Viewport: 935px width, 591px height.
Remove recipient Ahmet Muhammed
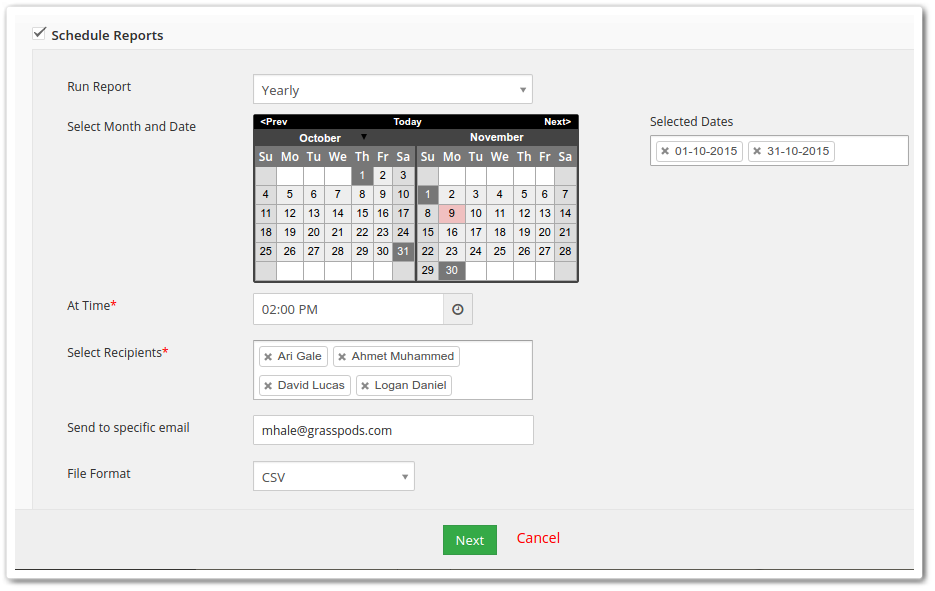click(x=342, y=357)
